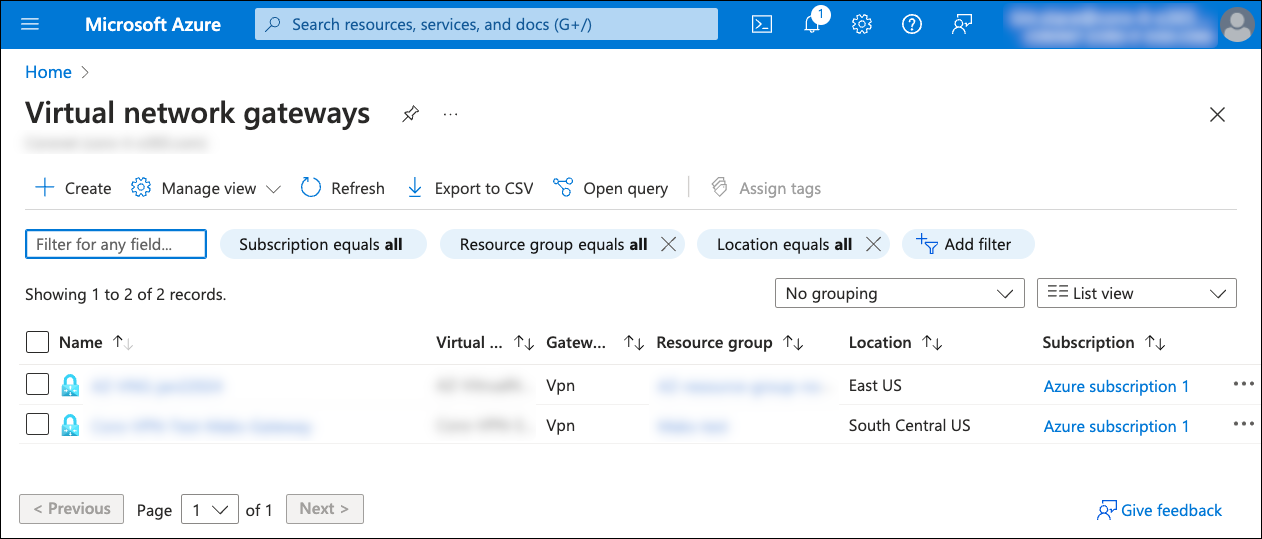Open the Help question mark icon
Image resolution: width=1262 pixels, height=539 pixels.
point(912,24)
